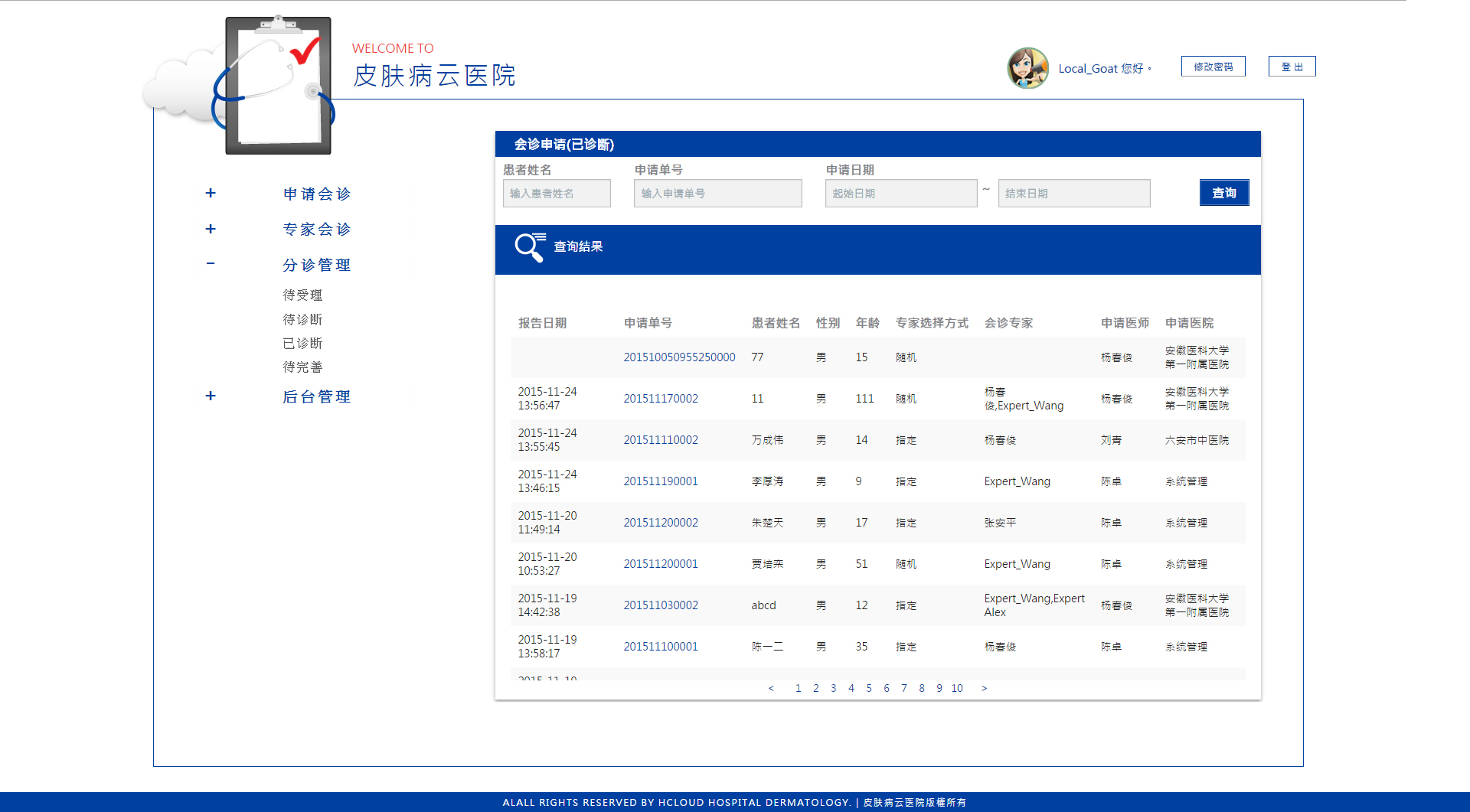Expand the 后台管理 menu plus sign

tap(211, 396)
